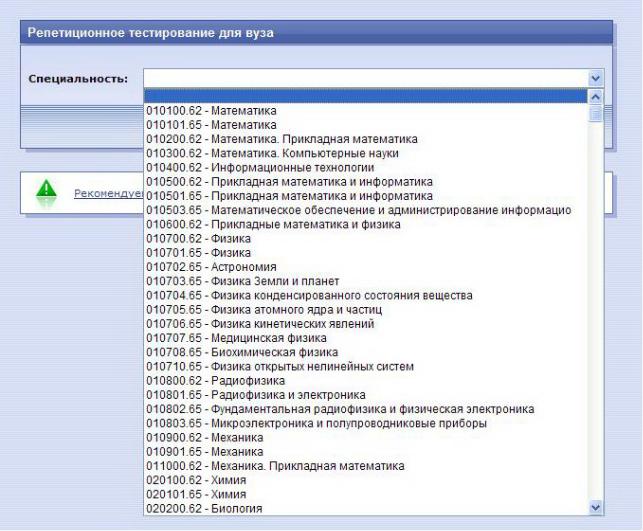The height and width of the screenshot is (531, 643).
Task: Choose 010800.62 - Радиофизика entry
Action: pos(366,381)
